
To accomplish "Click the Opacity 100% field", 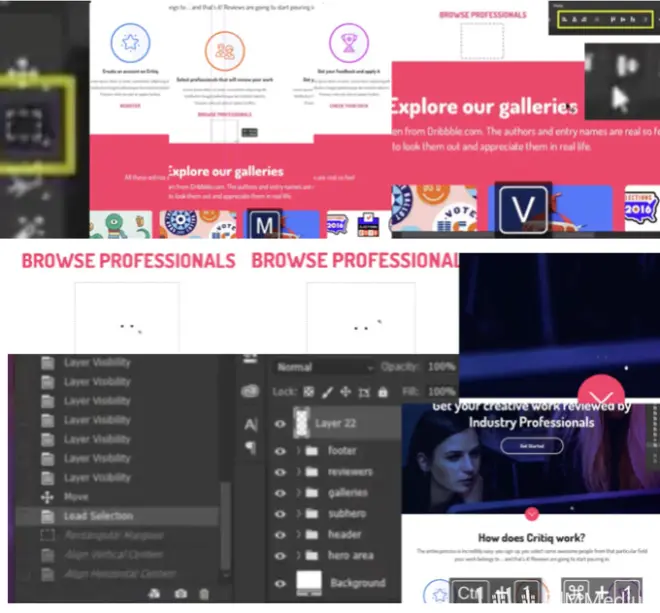I will coord(441,367).
